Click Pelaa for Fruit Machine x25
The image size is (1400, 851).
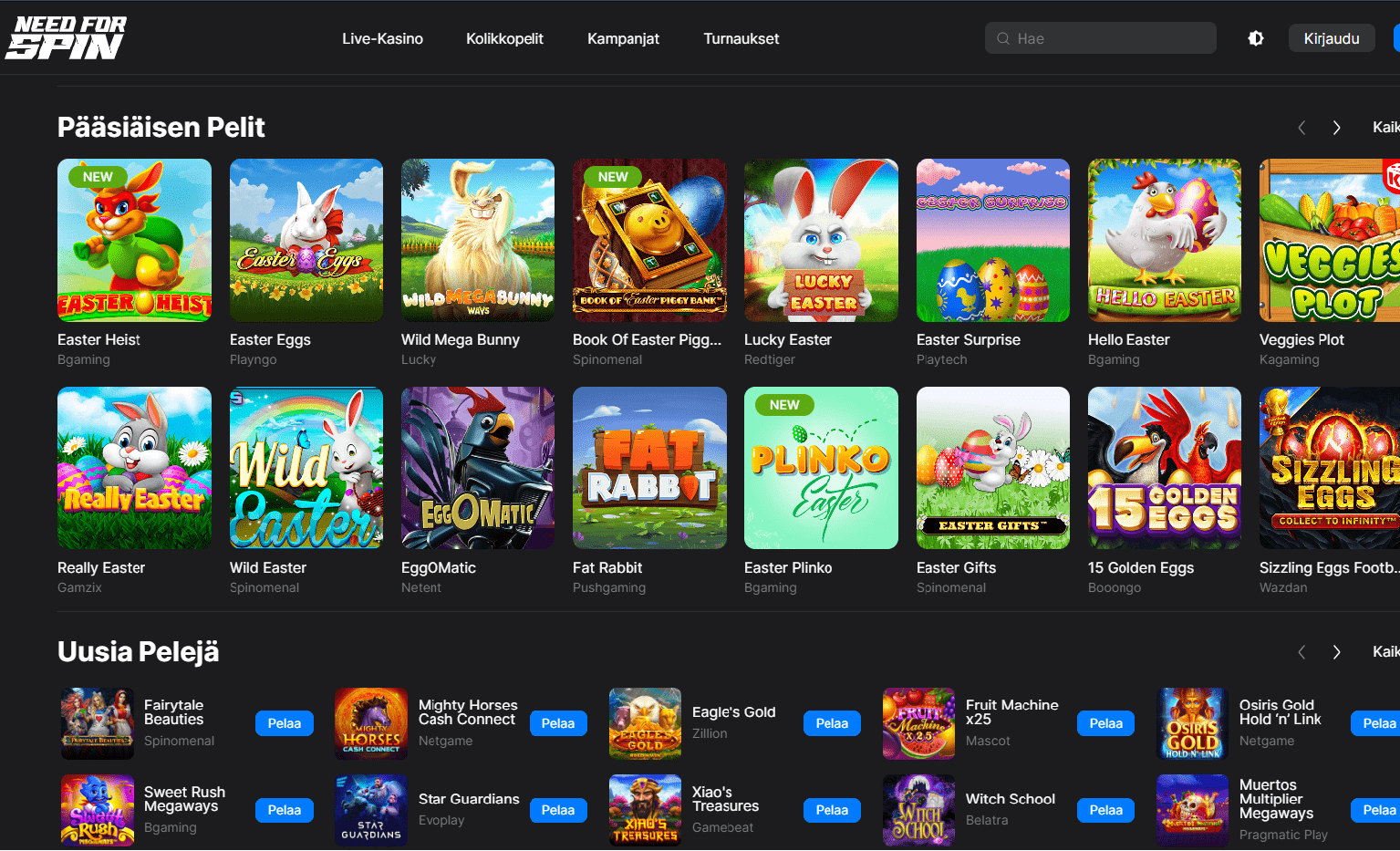[x=1105, y=723]
